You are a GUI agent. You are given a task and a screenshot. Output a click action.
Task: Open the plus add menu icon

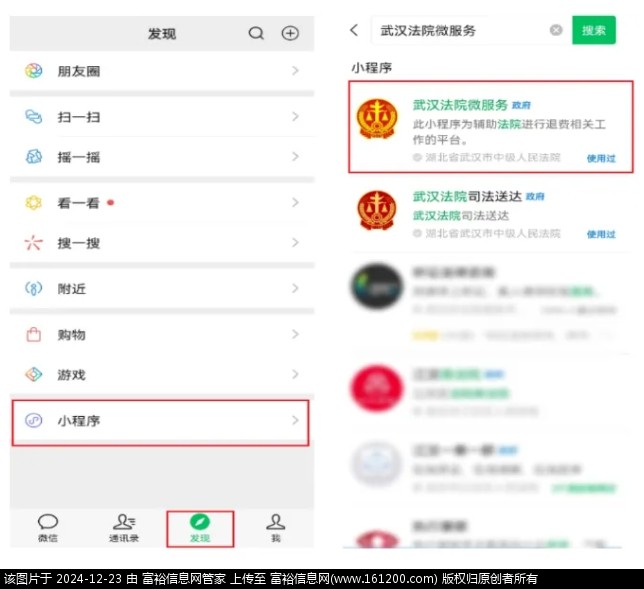(290, 33)
